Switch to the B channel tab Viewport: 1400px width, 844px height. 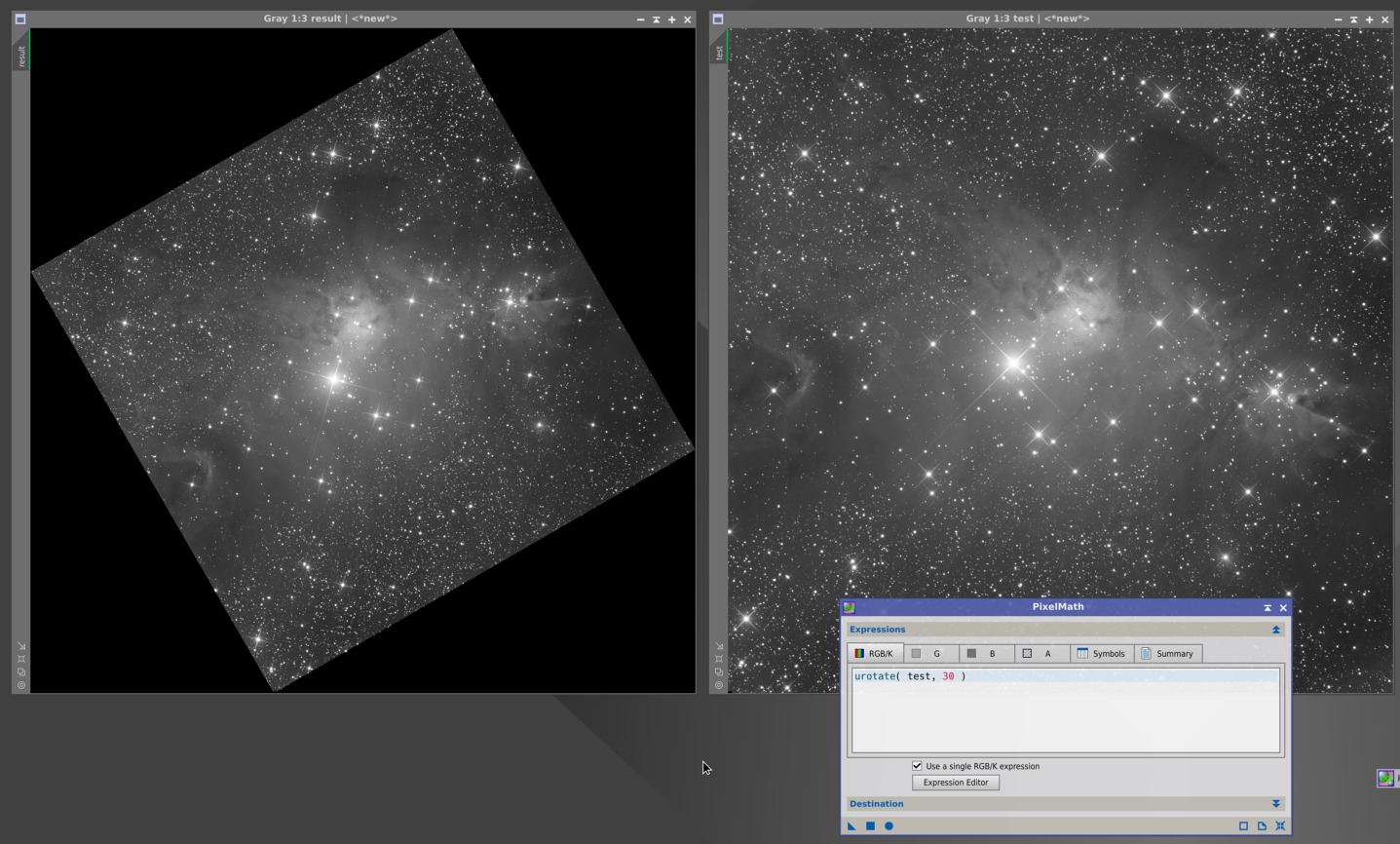986,653
